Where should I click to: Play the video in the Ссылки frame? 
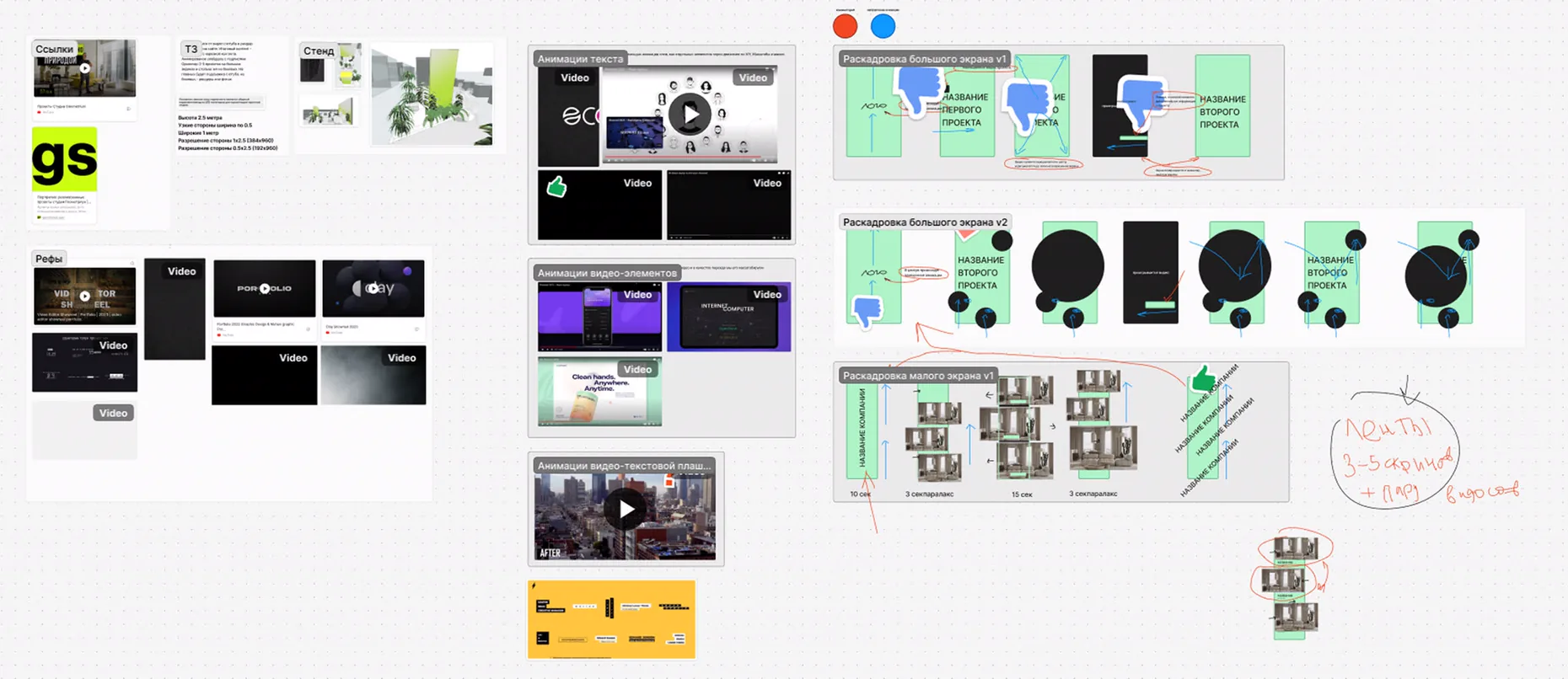tap(85, 68)
